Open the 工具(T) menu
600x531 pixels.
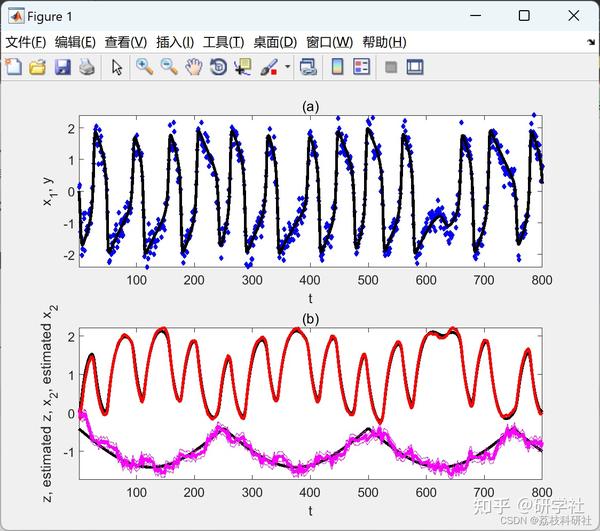pyautogui.click(x=223, y=42)
